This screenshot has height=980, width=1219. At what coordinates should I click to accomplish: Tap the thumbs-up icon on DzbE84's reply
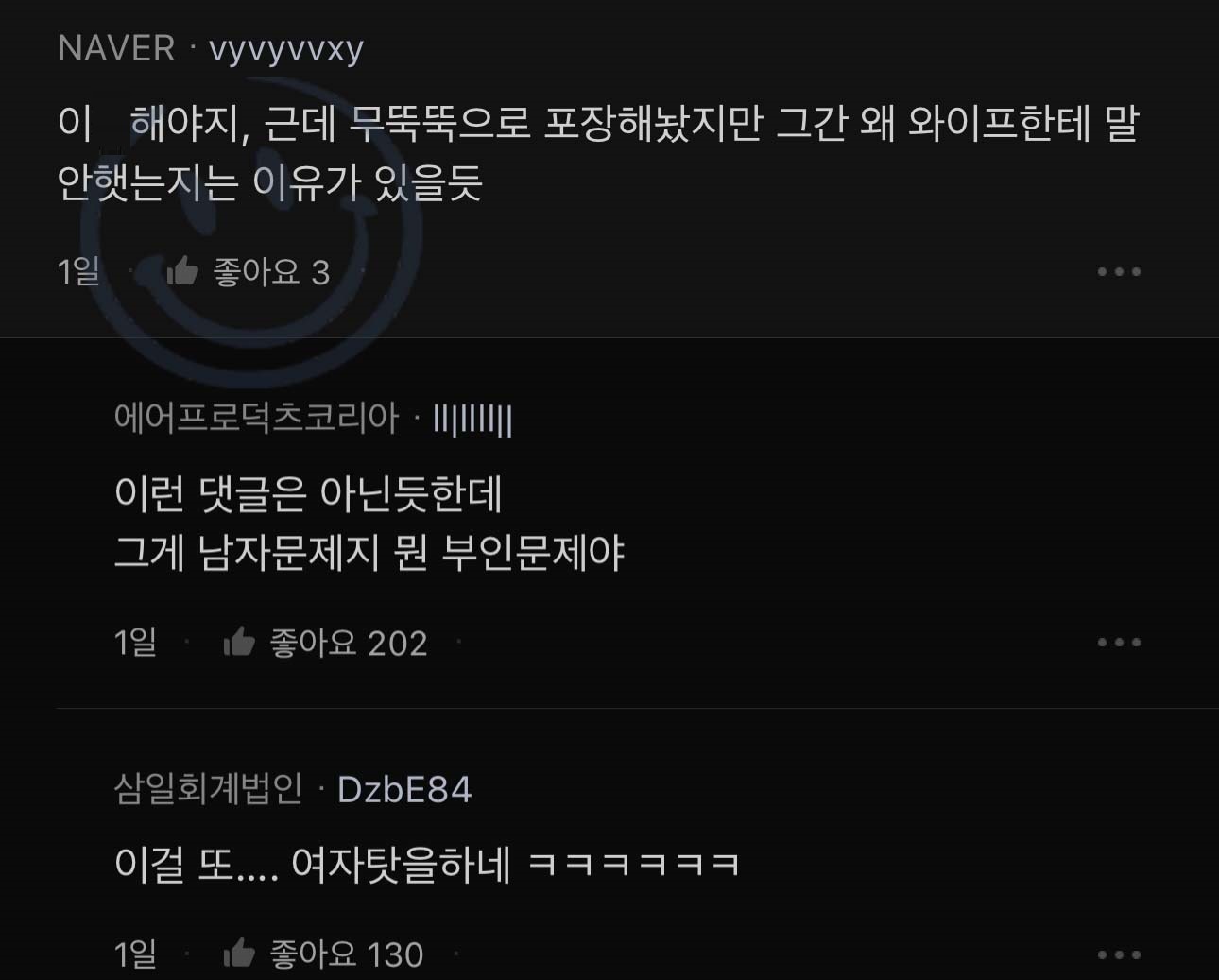[x=239, y=954]
